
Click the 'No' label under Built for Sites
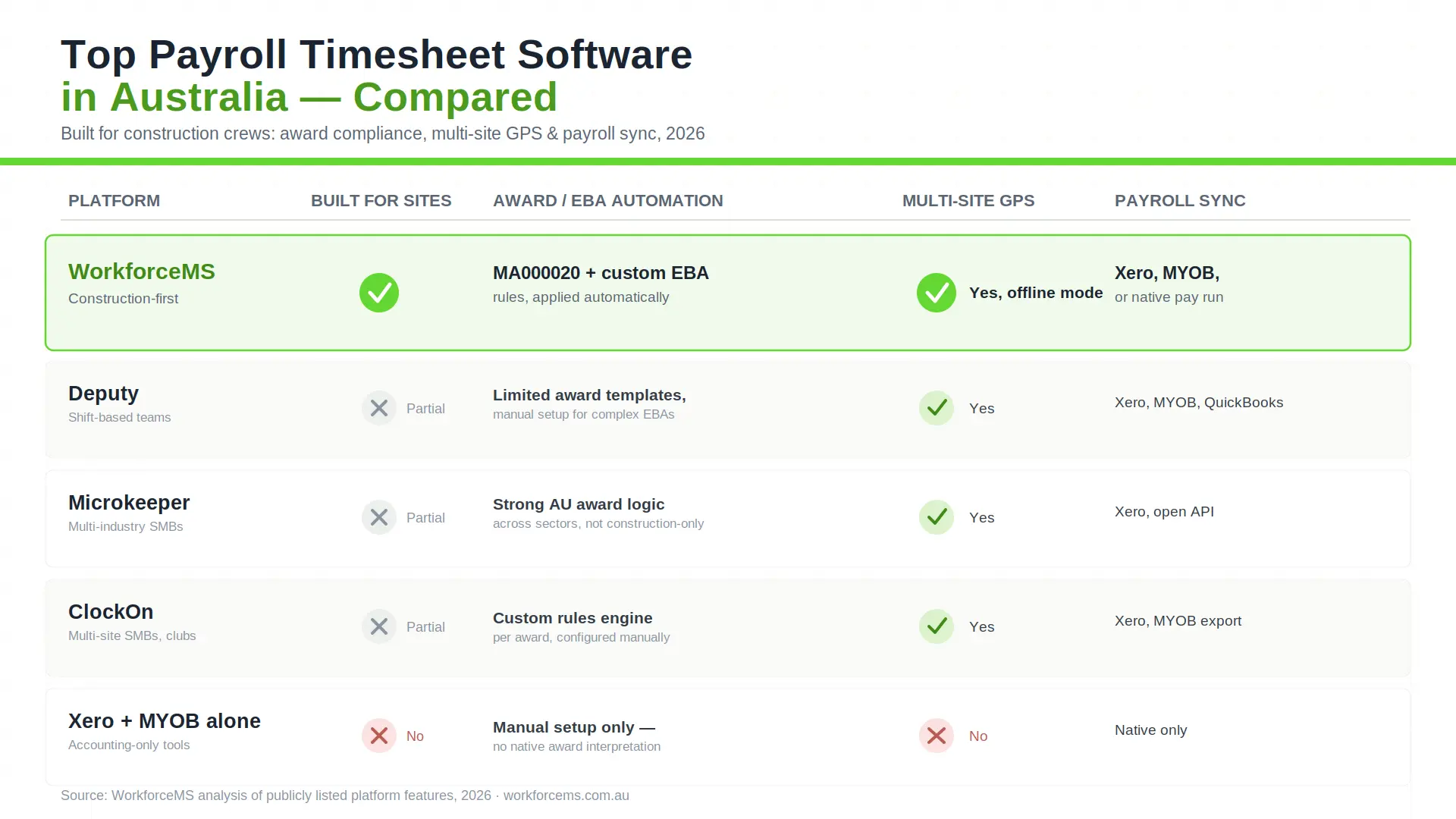click(415, 736)
